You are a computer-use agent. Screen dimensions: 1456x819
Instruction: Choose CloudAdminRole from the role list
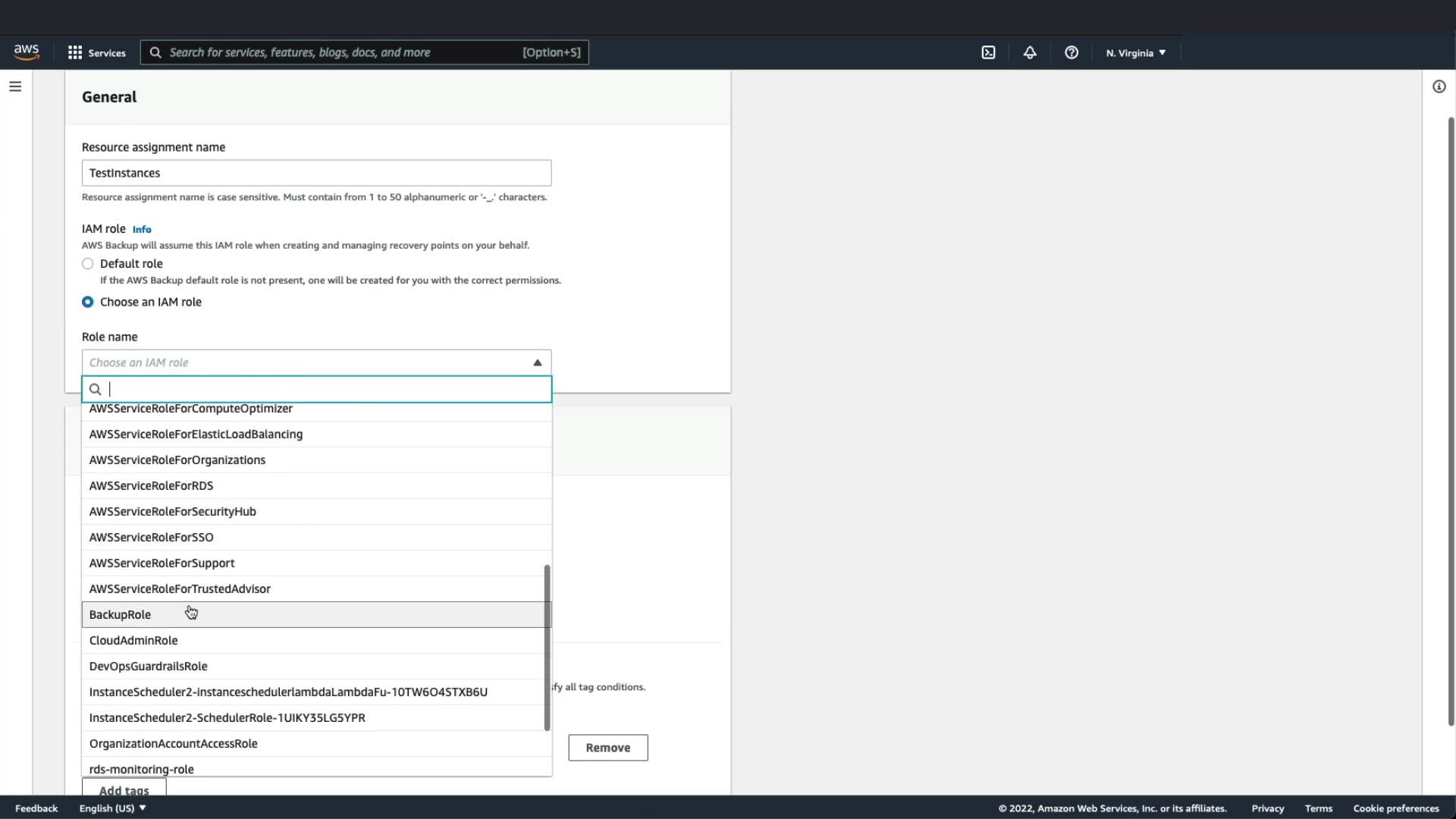133,640
